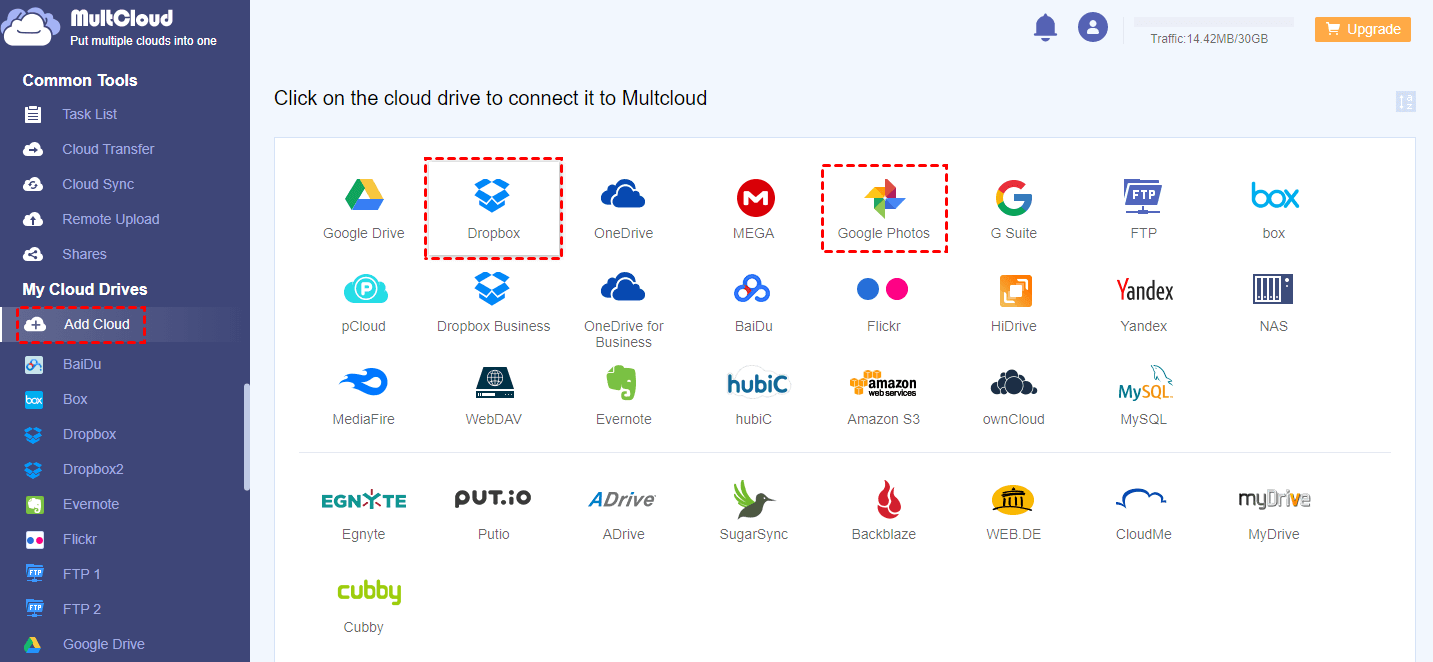Select Flickr in the cloud grid
The width and height of the screenshot is (1433, 662).
pyautogui.click(x=883, y=289)
